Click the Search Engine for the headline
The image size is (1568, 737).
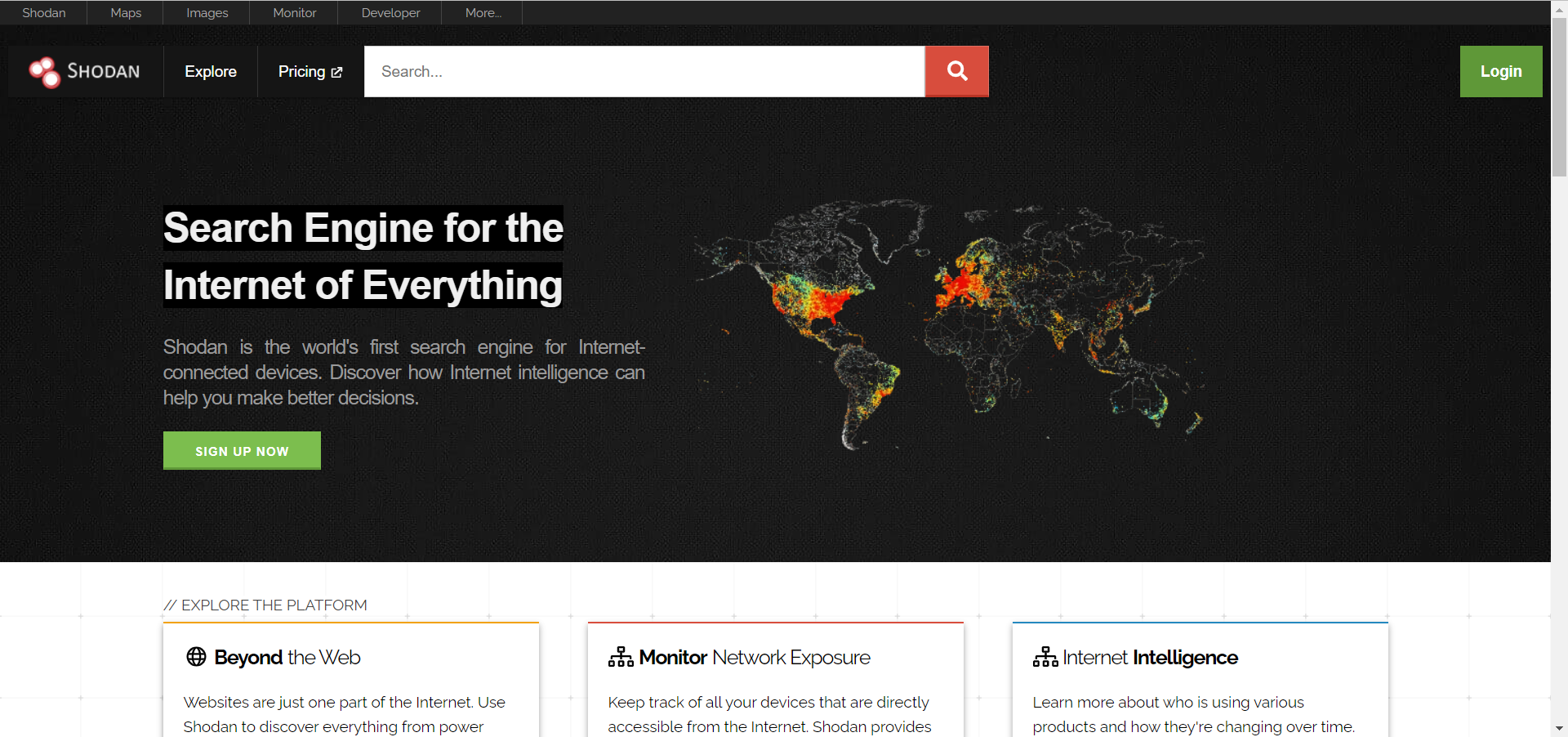tap(363, 227)
